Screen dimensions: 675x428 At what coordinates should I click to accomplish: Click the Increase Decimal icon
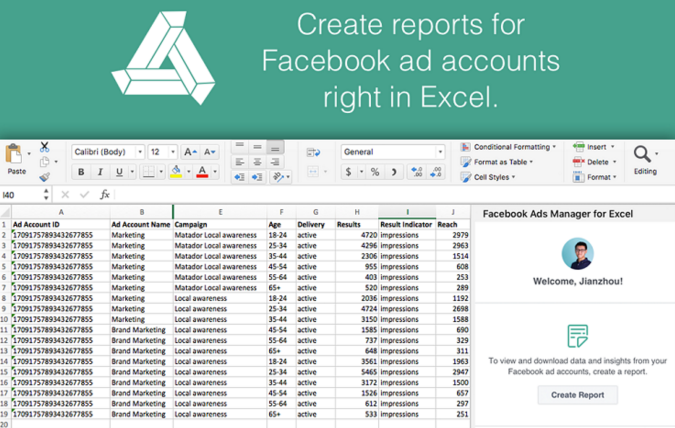click(x=417, y=172)
